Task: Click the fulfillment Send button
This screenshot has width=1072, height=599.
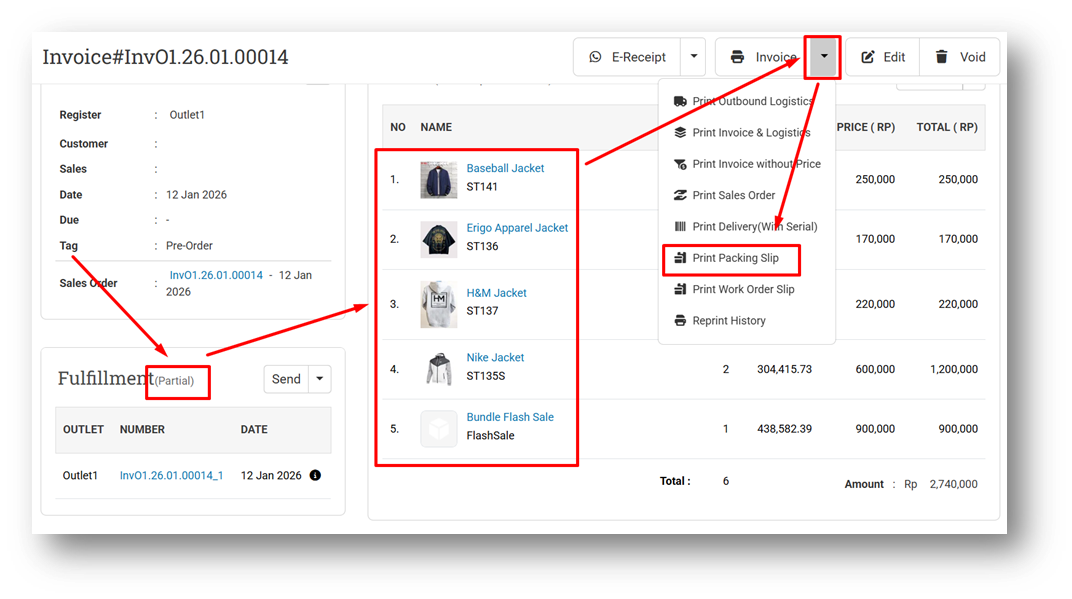Action: (x=286, y=379)
